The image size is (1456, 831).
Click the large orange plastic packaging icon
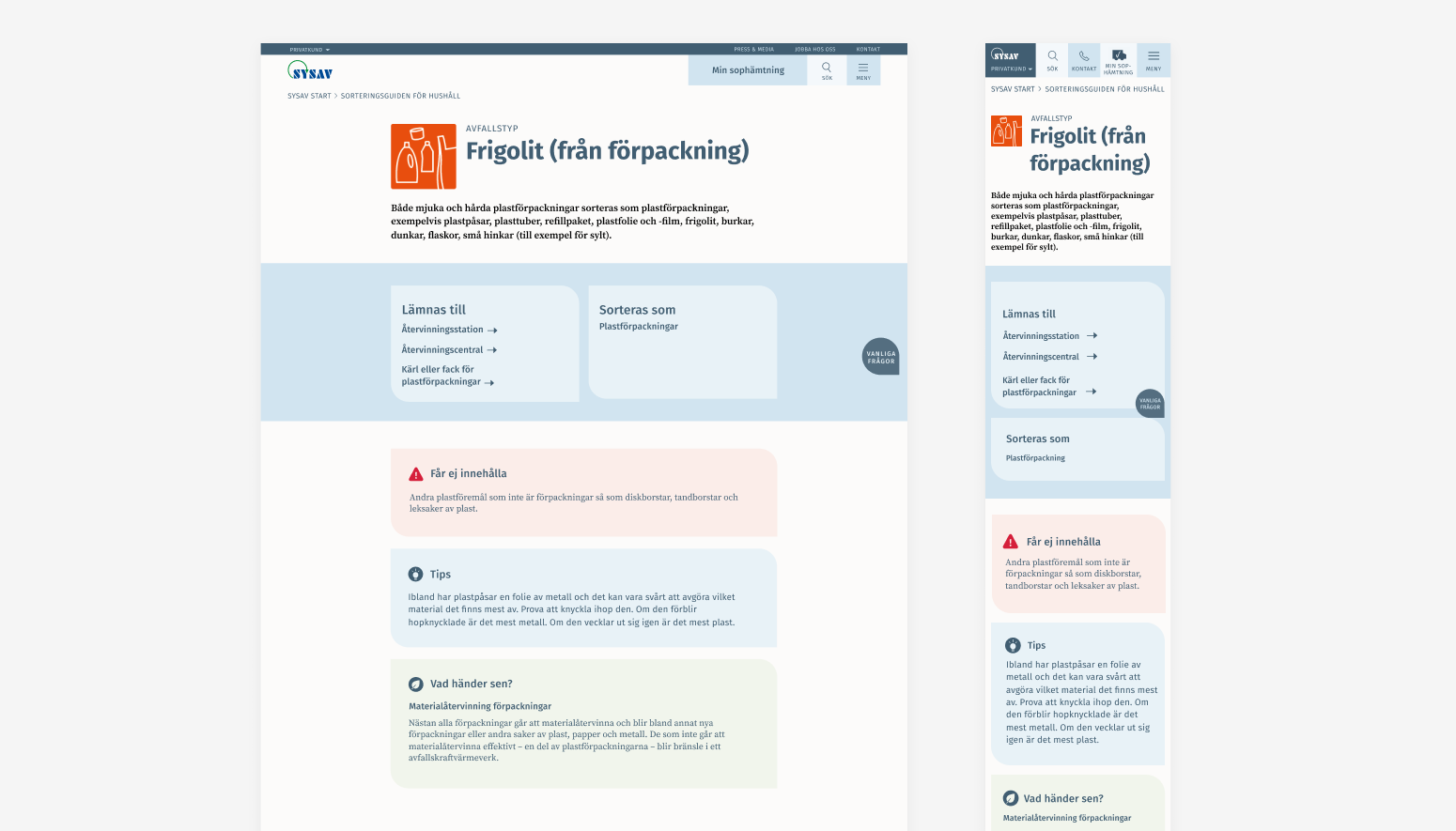[424, 157]
